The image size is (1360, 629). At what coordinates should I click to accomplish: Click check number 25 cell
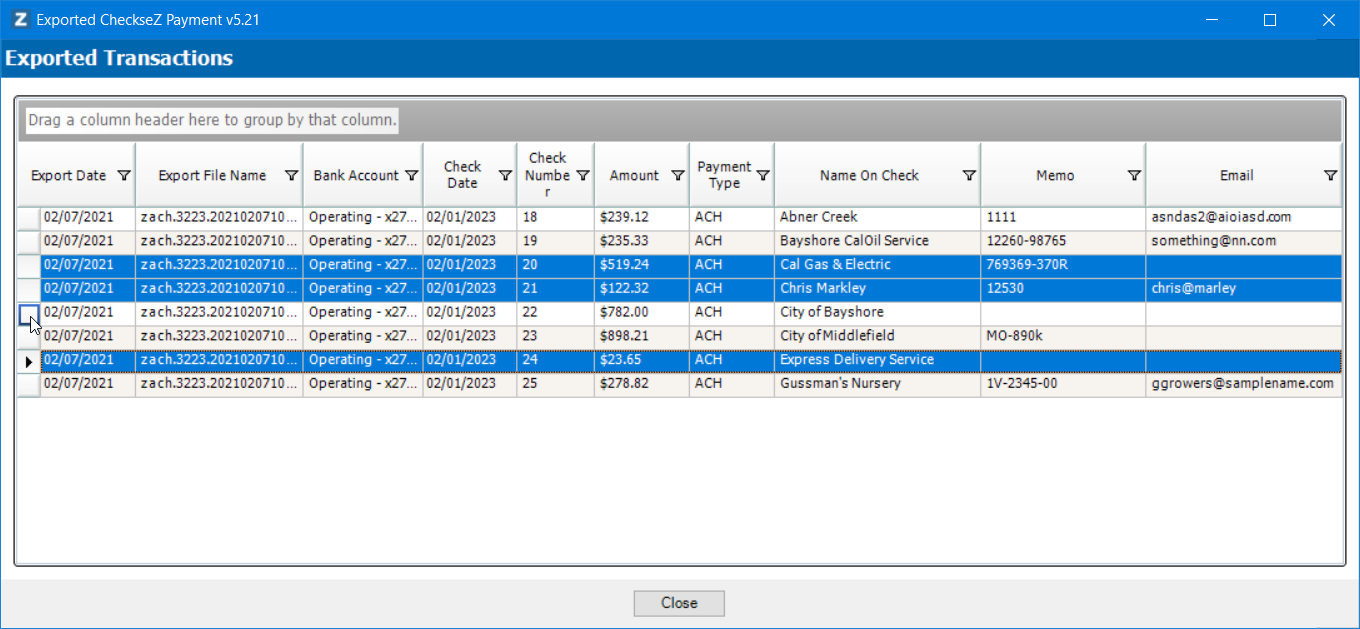pos(556,384)
